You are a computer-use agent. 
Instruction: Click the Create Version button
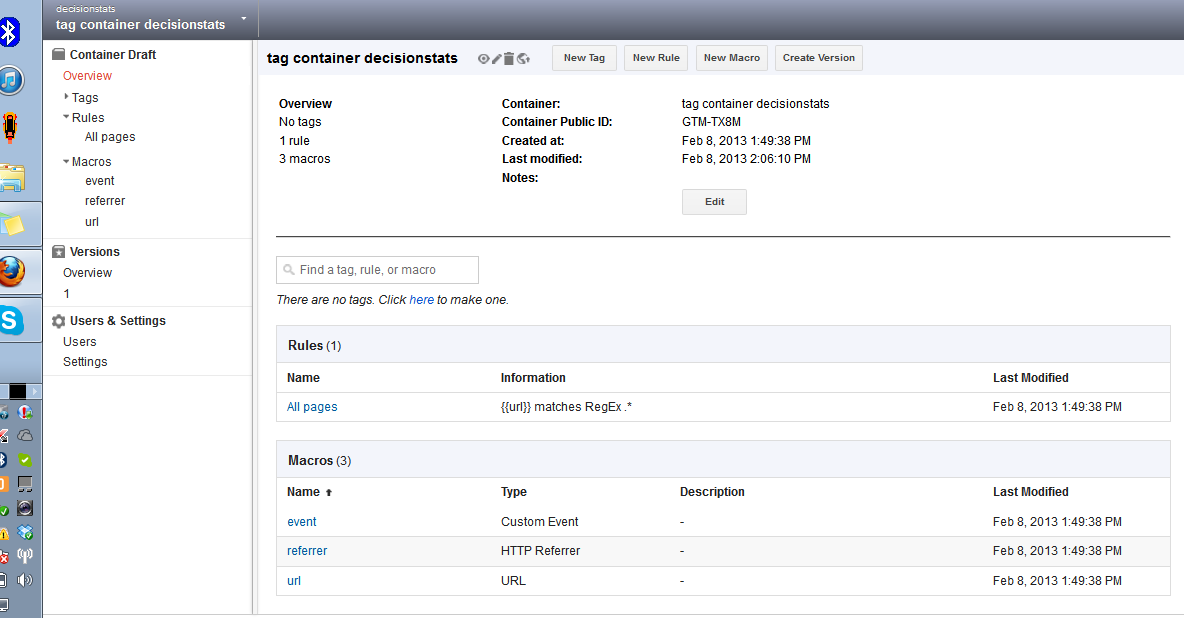pyautogui.click(x=818, y=58)
